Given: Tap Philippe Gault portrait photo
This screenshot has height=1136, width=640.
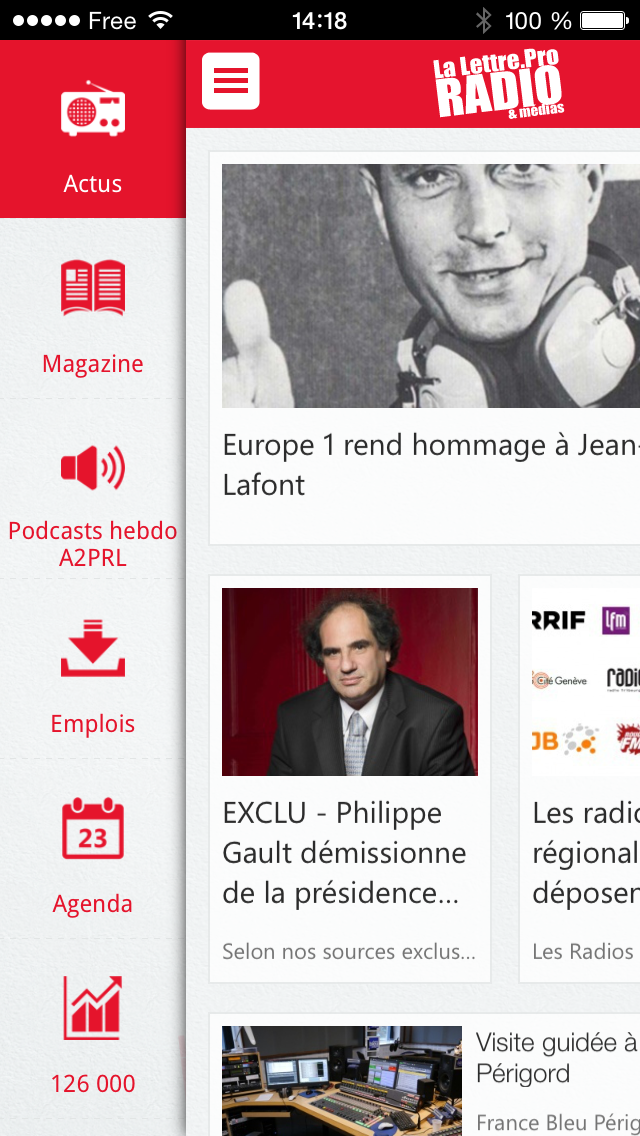Looking at the screenshot, I should click(x=350, y=681).
